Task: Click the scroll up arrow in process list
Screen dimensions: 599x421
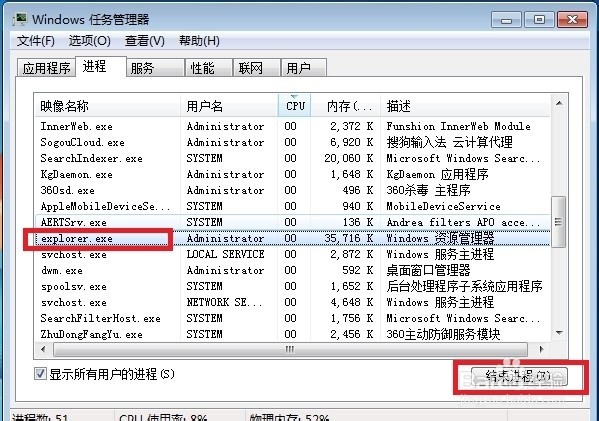Action: point(559,103)
